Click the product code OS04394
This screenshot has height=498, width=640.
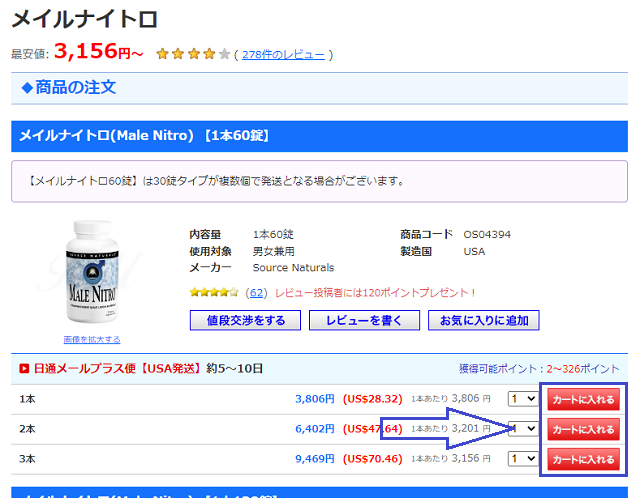[487, 234]
